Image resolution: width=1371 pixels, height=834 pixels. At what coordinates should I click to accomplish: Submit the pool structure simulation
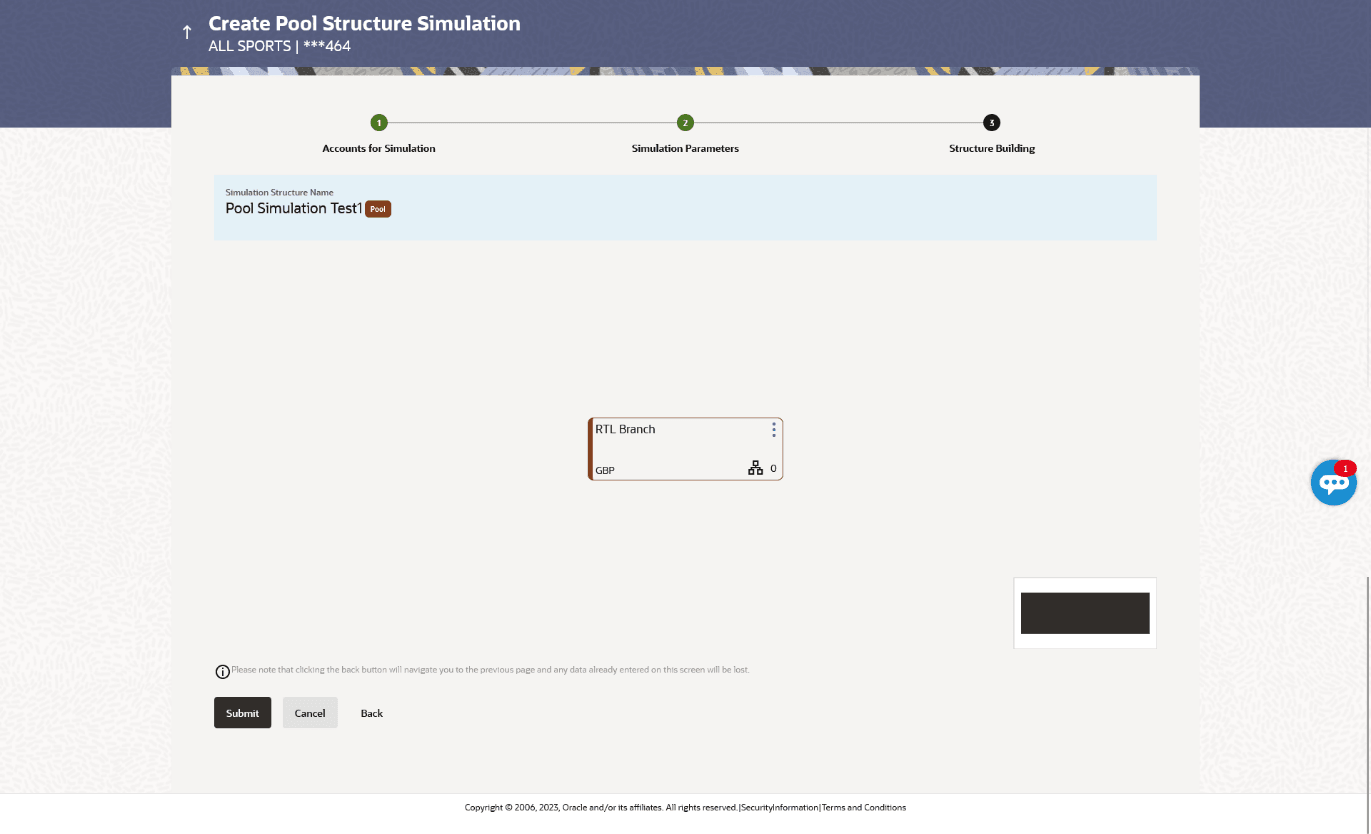[242, 713]
